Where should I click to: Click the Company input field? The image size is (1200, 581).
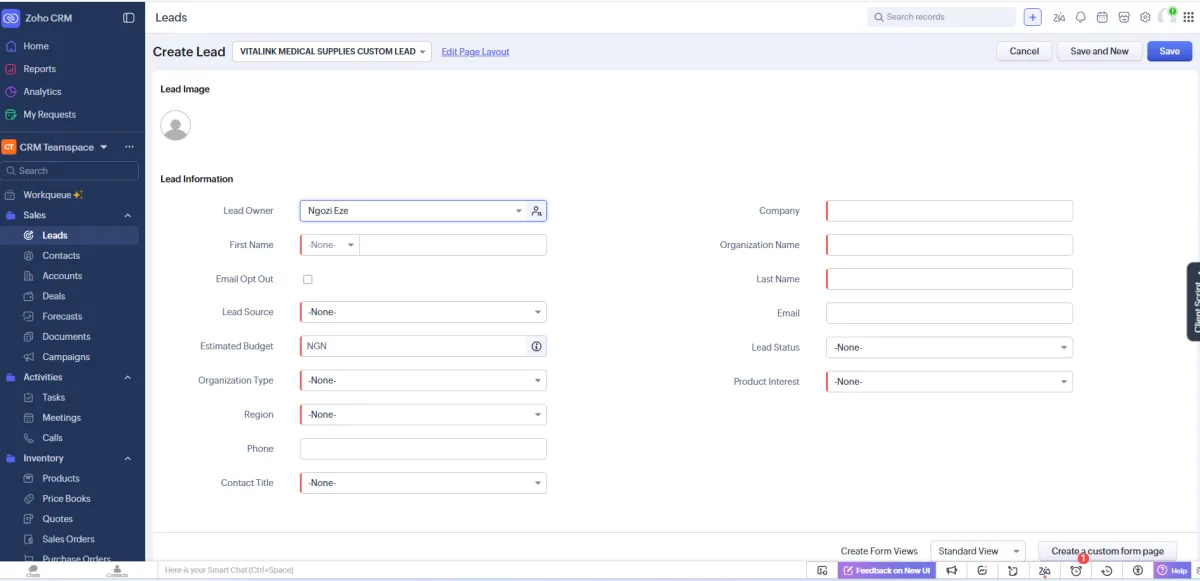949,211
